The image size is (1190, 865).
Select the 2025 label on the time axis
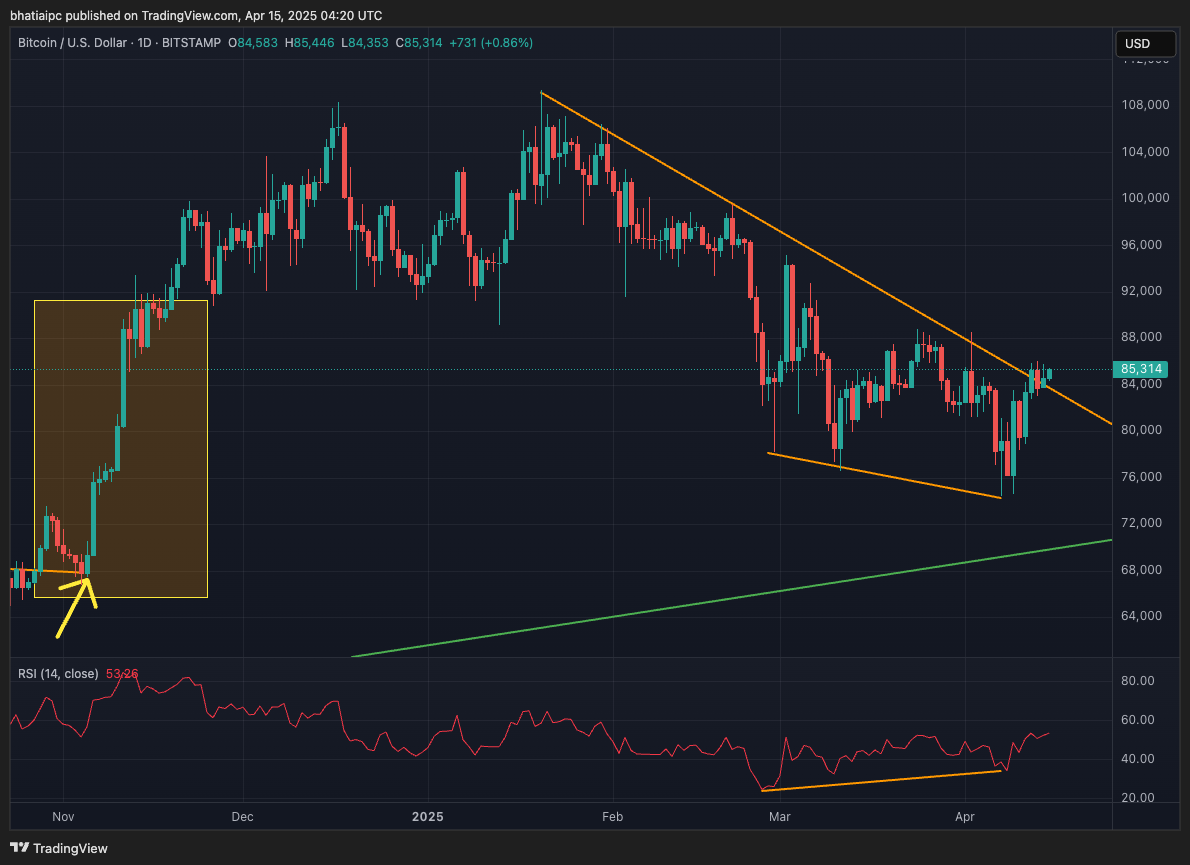[x=427, y=817]
